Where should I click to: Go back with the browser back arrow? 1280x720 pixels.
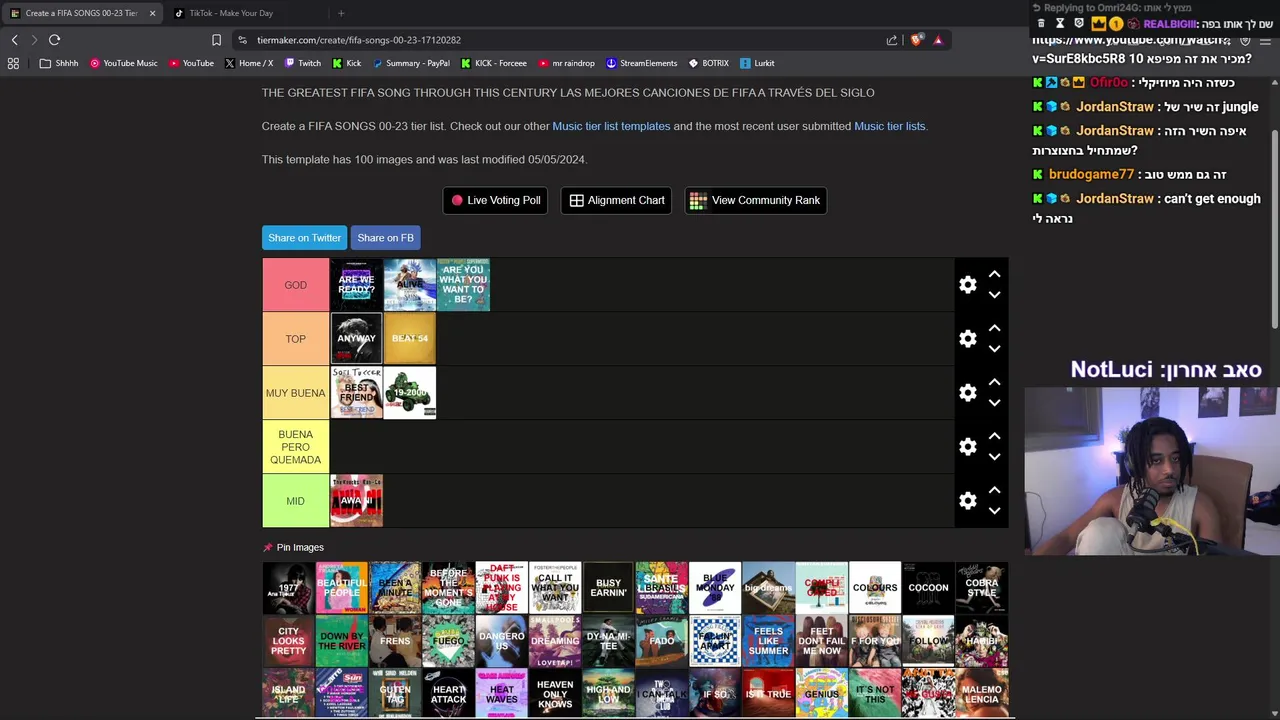pyautogui.click(x=14, y=40)
